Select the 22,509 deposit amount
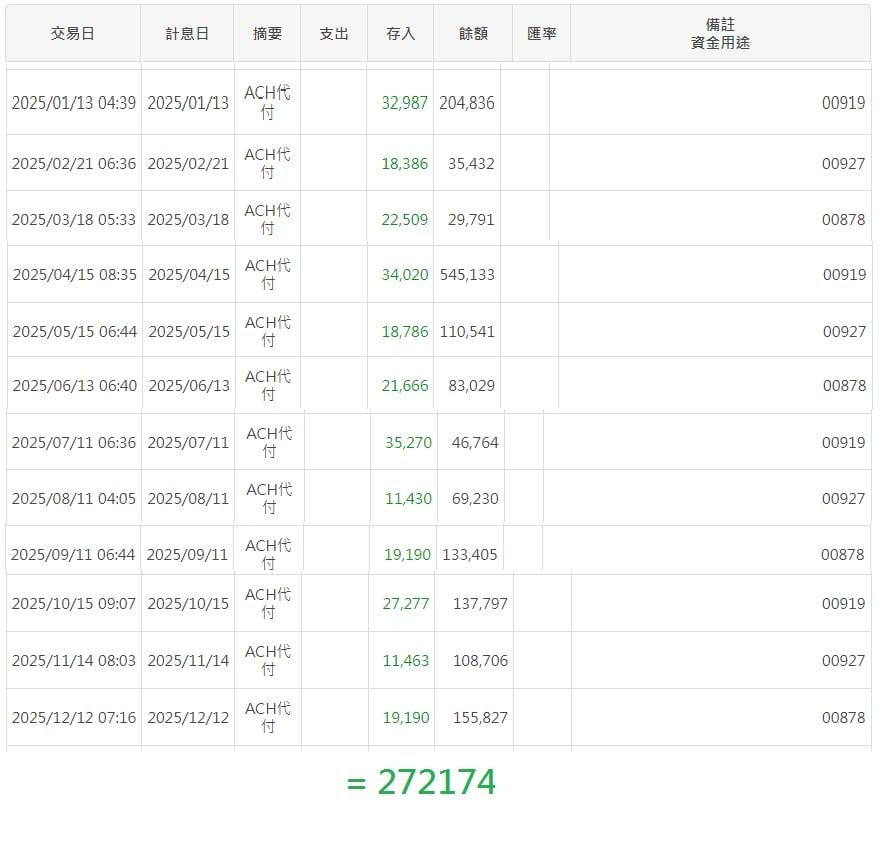The height and width of the screenshot is (849, 891). pos(404,220)
